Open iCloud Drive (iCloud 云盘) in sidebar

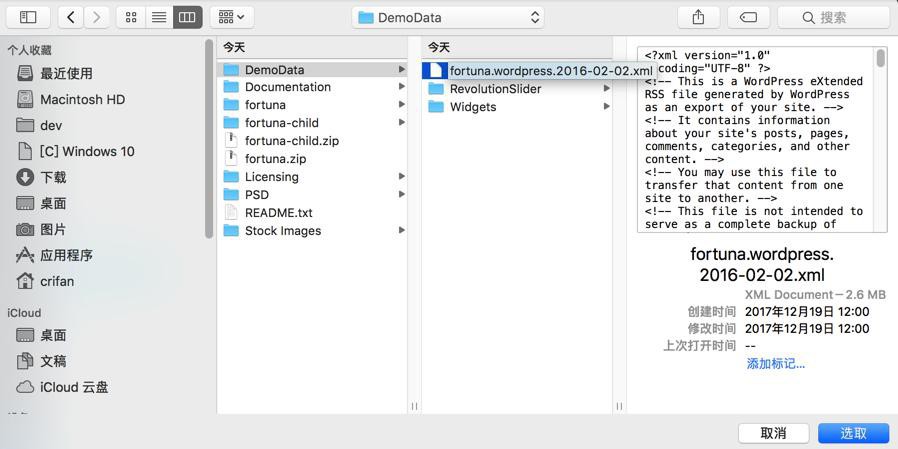point(74,387)
